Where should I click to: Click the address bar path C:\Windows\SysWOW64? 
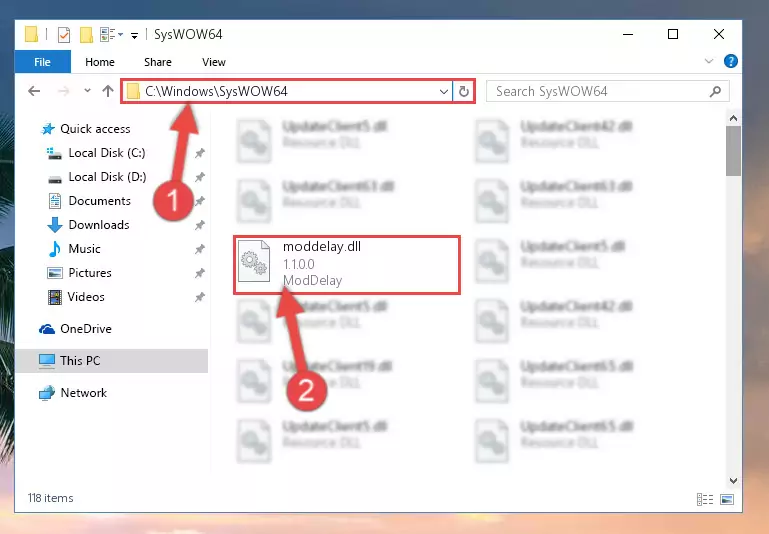click(x=216, y=91)
